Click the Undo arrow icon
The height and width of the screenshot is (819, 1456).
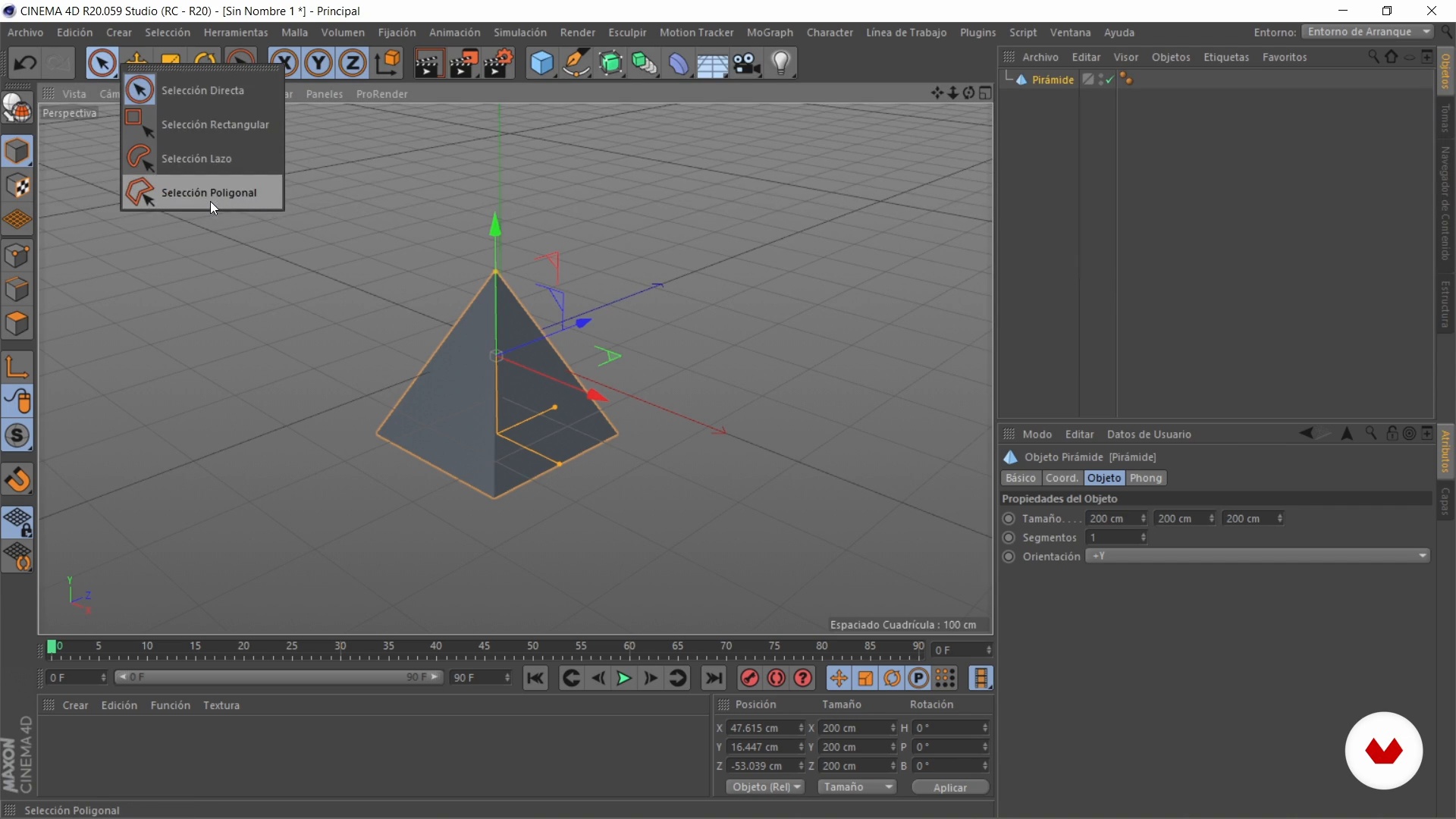click(x=24, y=63)
